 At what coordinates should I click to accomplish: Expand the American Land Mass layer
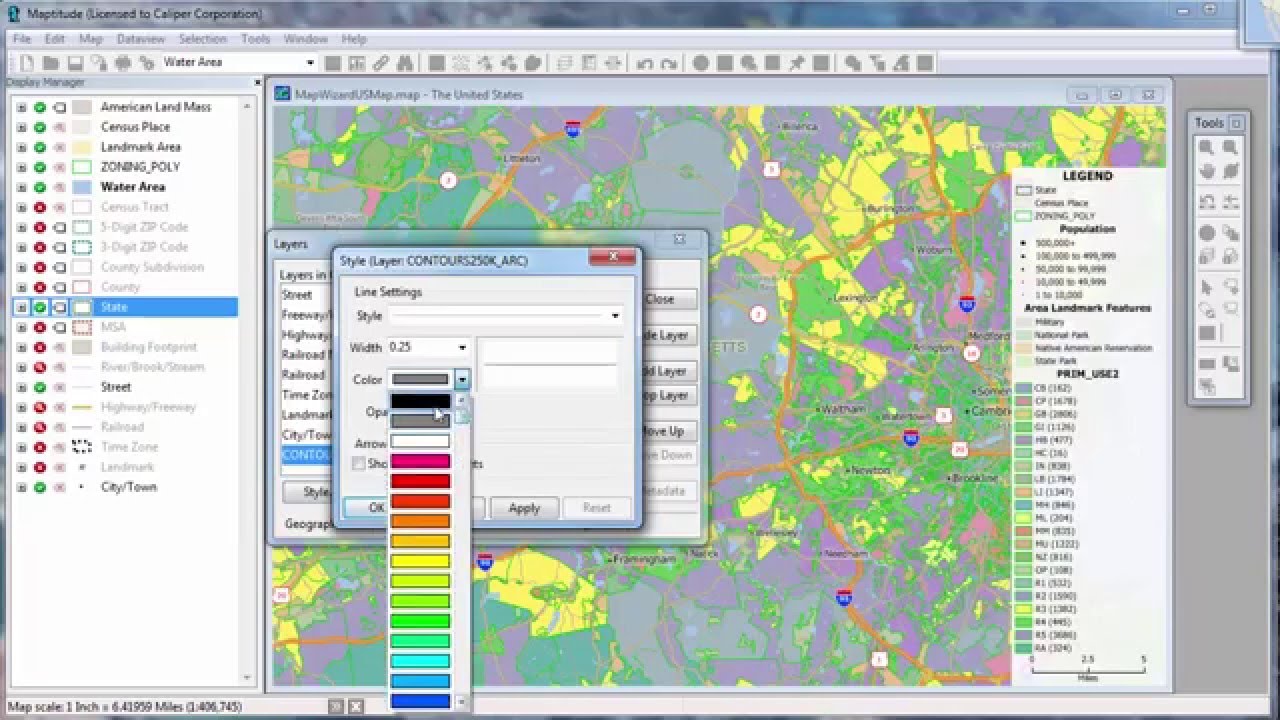pyautogui.click(x=21, y=107)
